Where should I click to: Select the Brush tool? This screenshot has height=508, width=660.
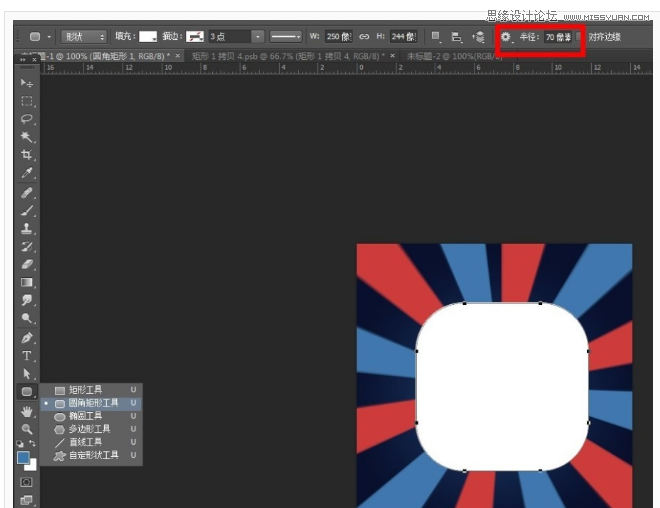click(27, 210)
